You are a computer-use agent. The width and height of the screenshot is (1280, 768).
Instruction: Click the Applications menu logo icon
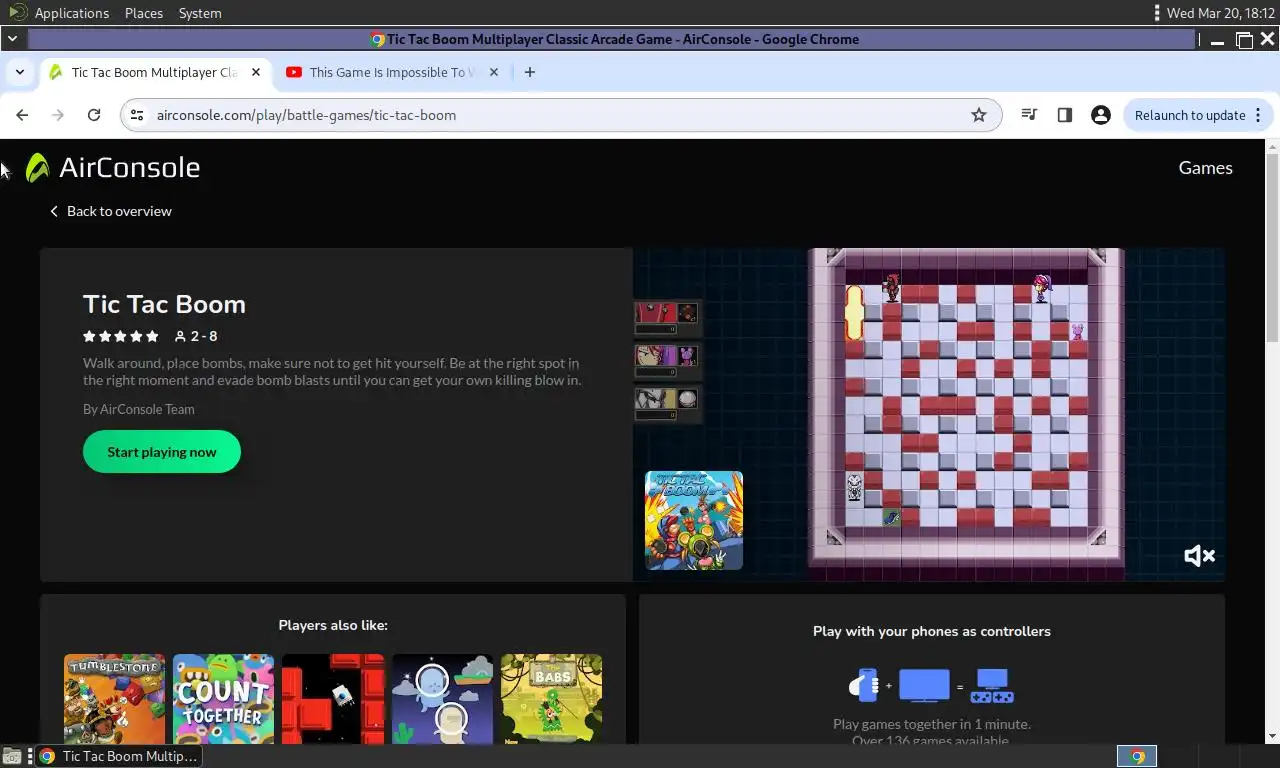(x=18, y=13)
